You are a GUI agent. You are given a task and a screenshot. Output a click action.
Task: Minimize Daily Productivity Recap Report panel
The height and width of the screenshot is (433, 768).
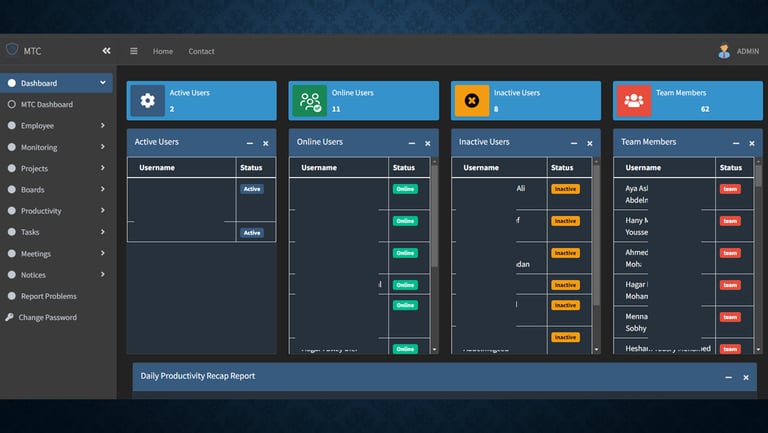(729, 377)
